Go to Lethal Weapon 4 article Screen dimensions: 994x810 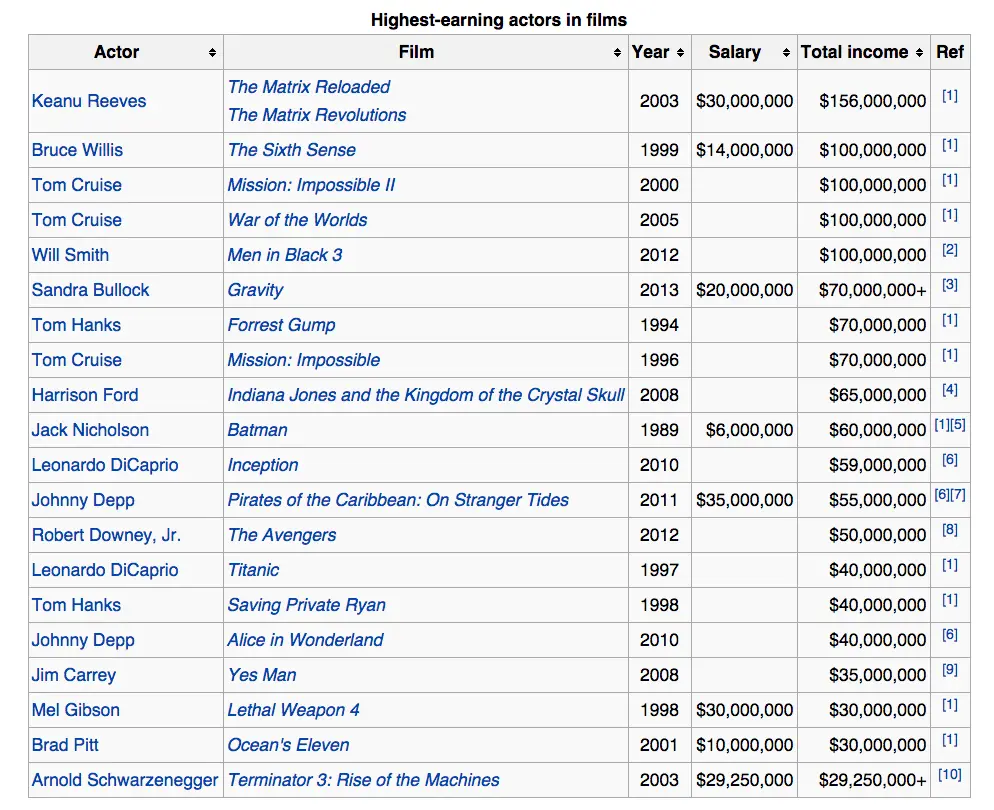coord(293,710)
